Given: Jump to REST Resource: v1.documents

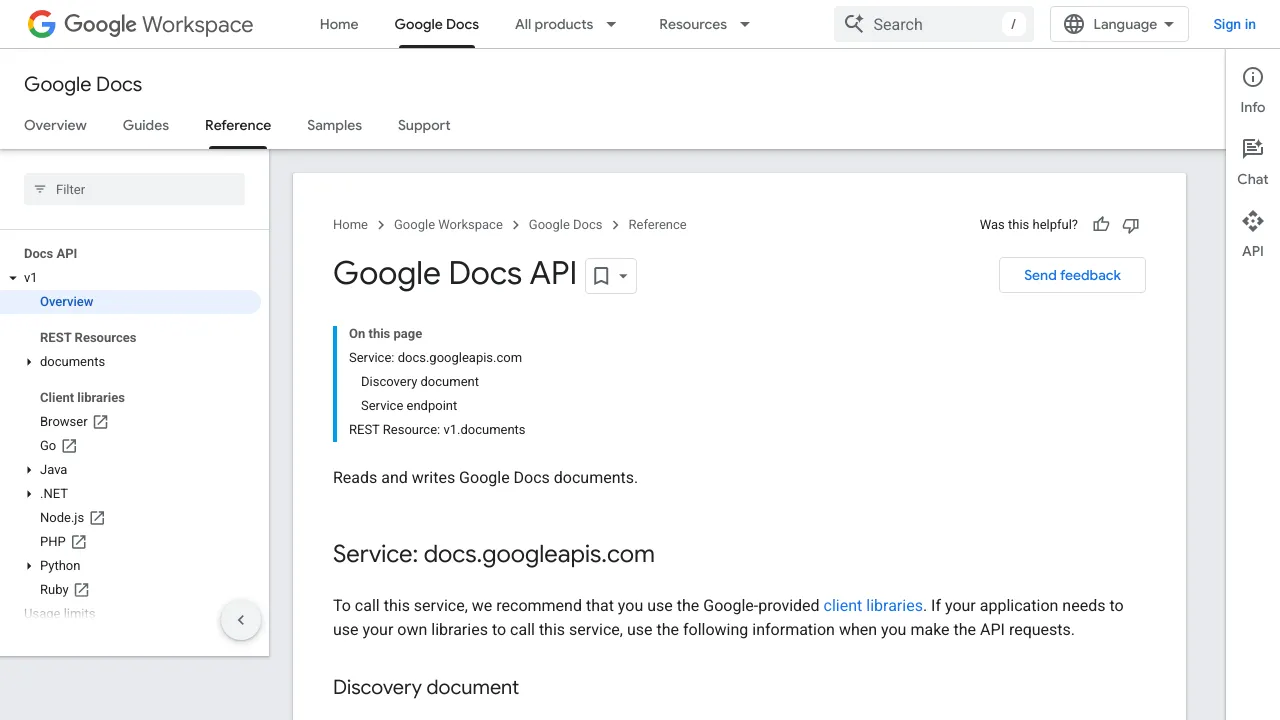Looking at the screenshot, I should [x=437, y=430].
